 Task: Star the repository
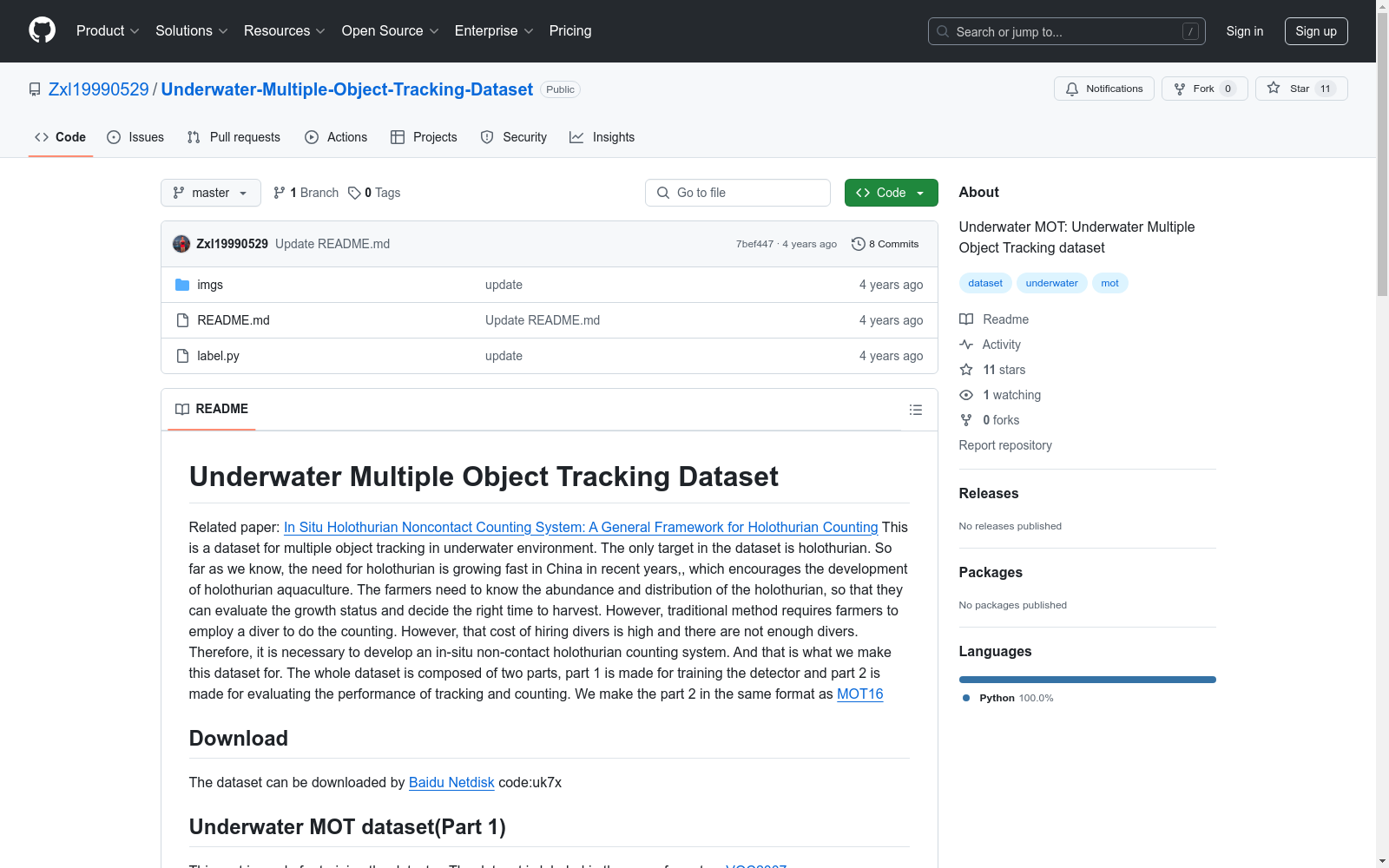(1300, 88)
